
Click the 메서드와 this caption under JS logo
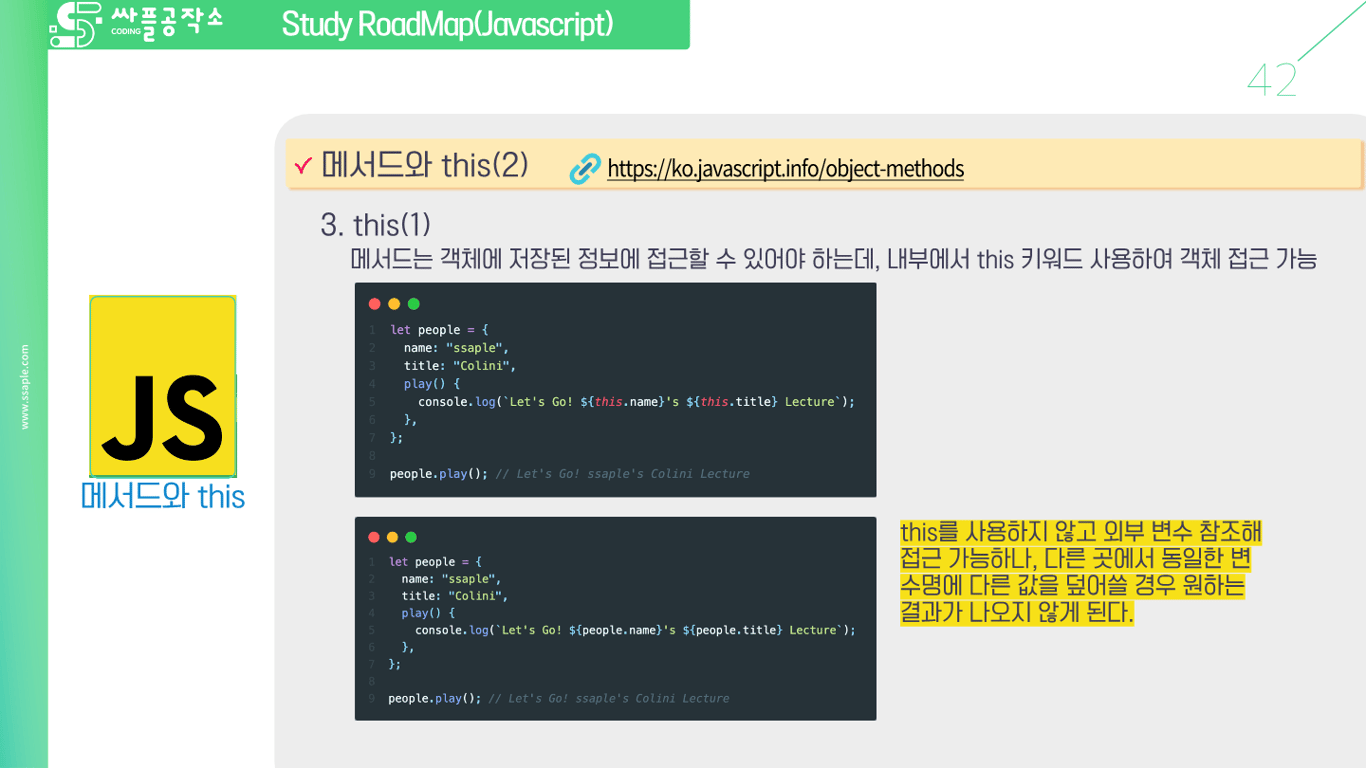tap(162, 496)
